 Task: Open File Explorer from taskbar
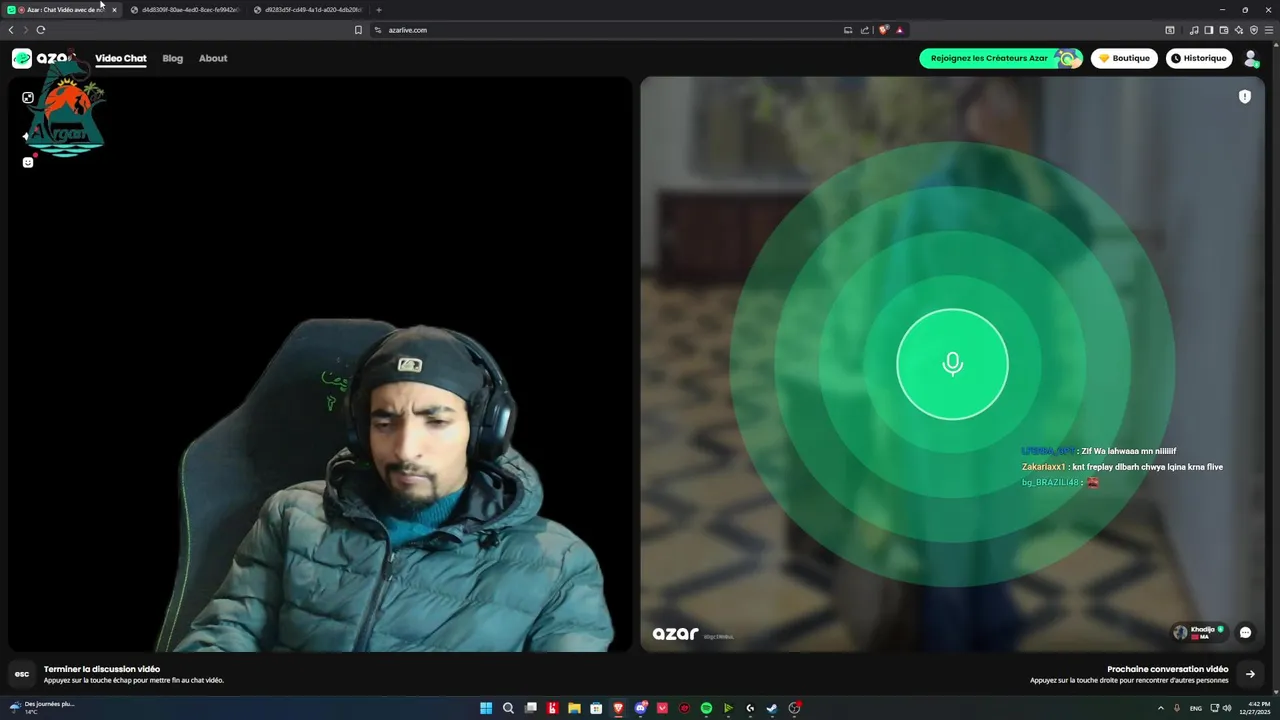574,708
